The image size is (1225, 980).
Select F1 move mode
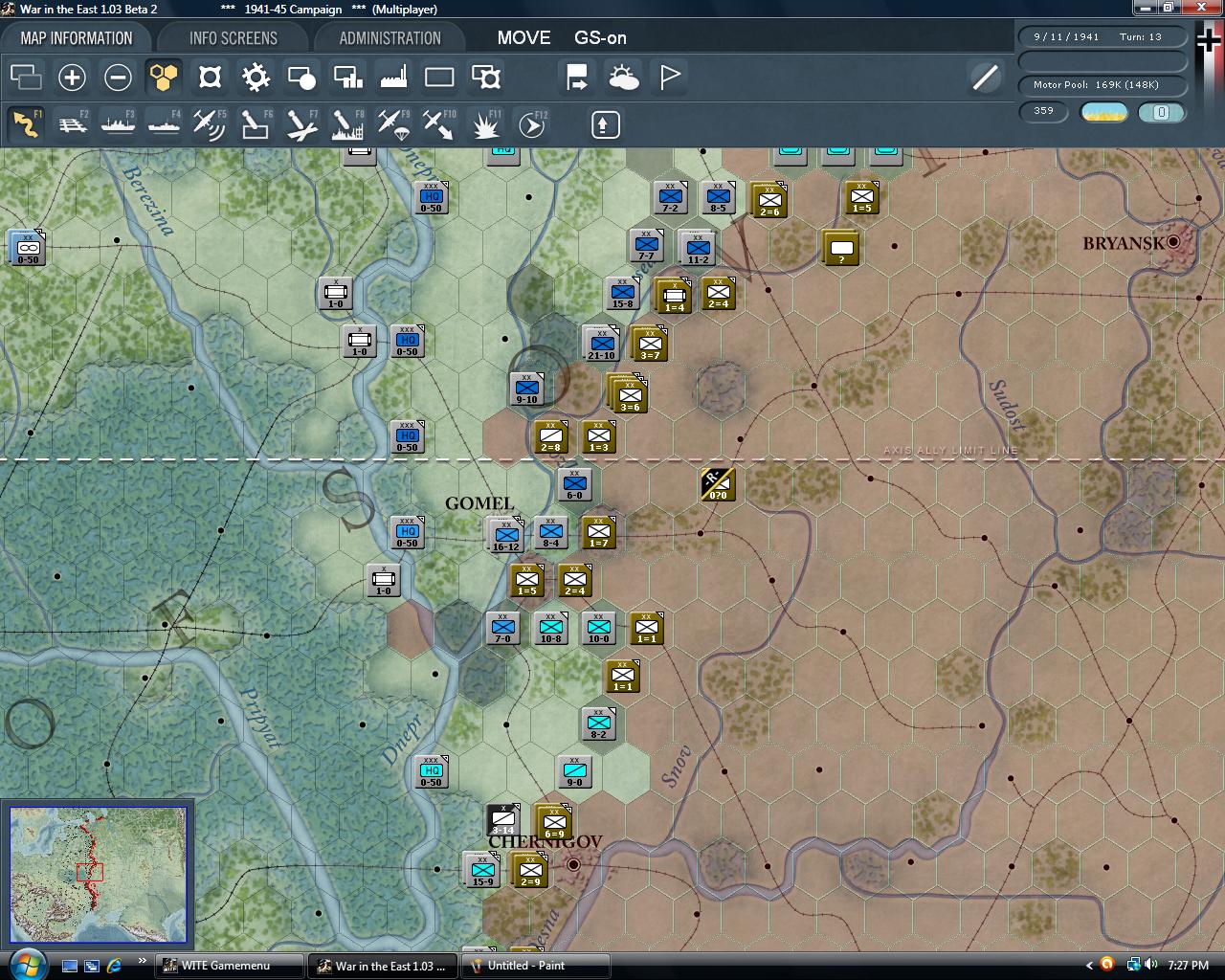[x=26, y=124]
